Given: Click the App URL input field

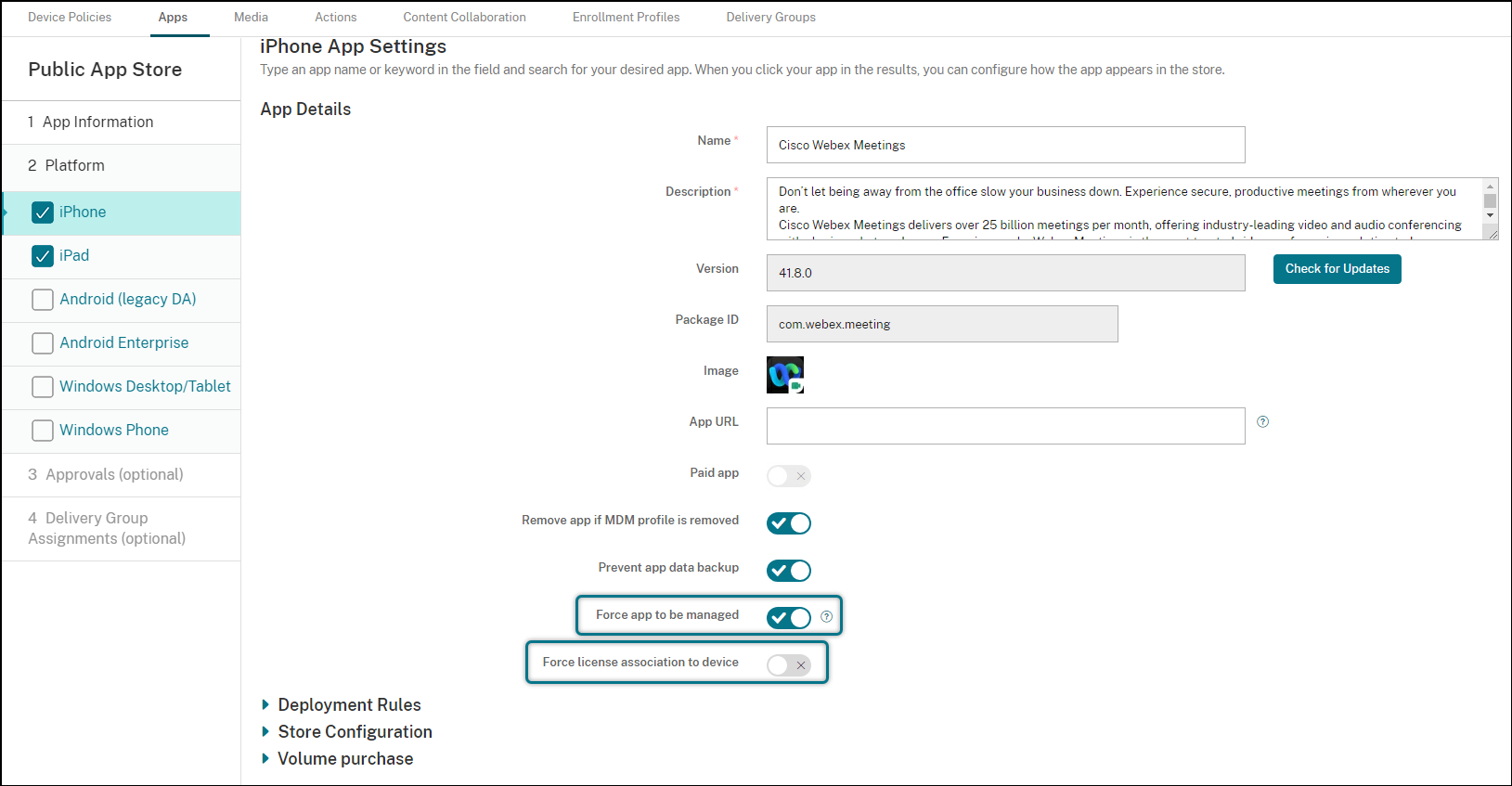Looking at the screenshot, I should 1005,426.
